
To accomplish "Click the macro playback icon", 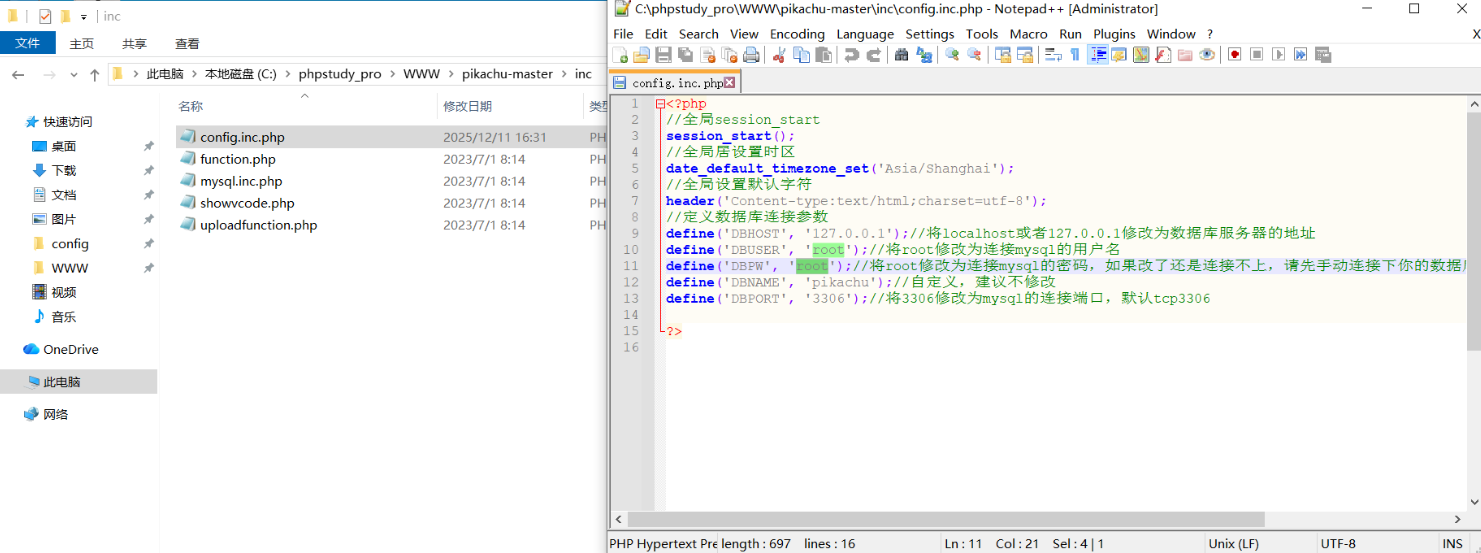I will [1279, 55].
